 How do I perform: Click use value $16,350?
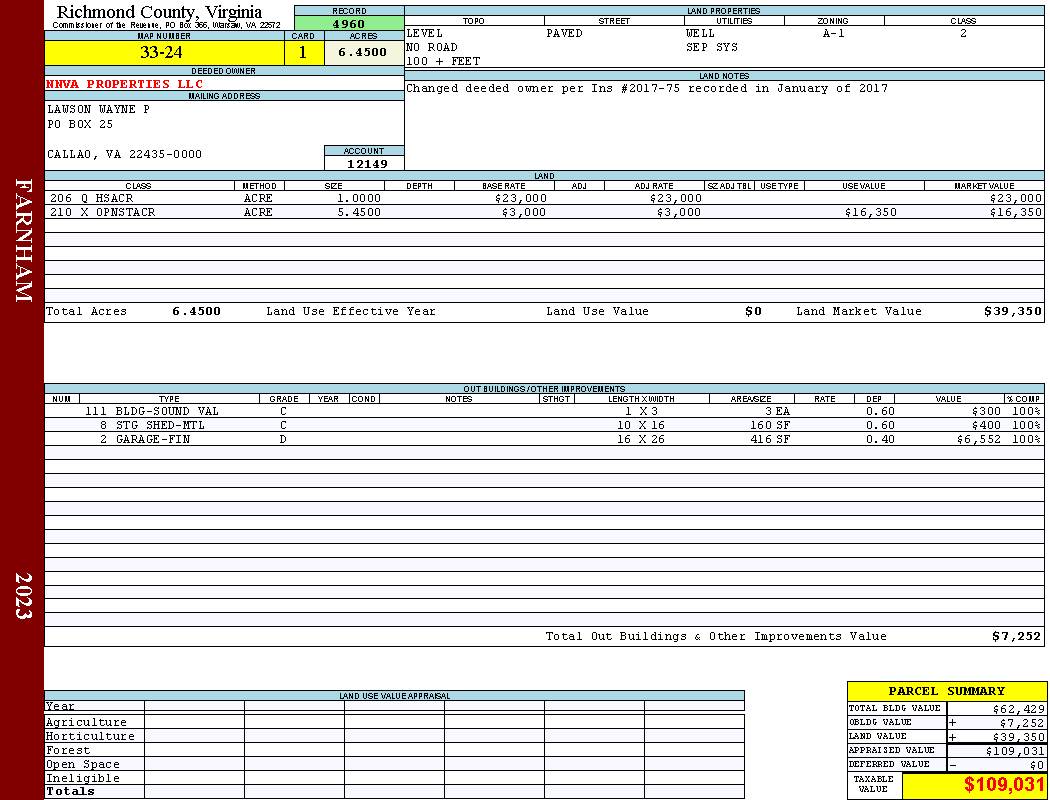(871, 212)
